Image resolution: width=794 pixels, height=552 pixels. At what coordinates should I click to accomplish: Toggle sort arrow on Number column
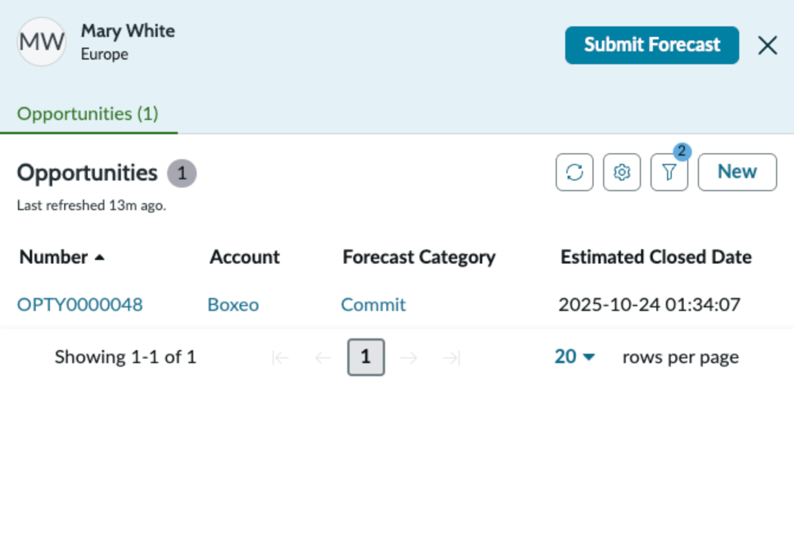pos(100,258)
